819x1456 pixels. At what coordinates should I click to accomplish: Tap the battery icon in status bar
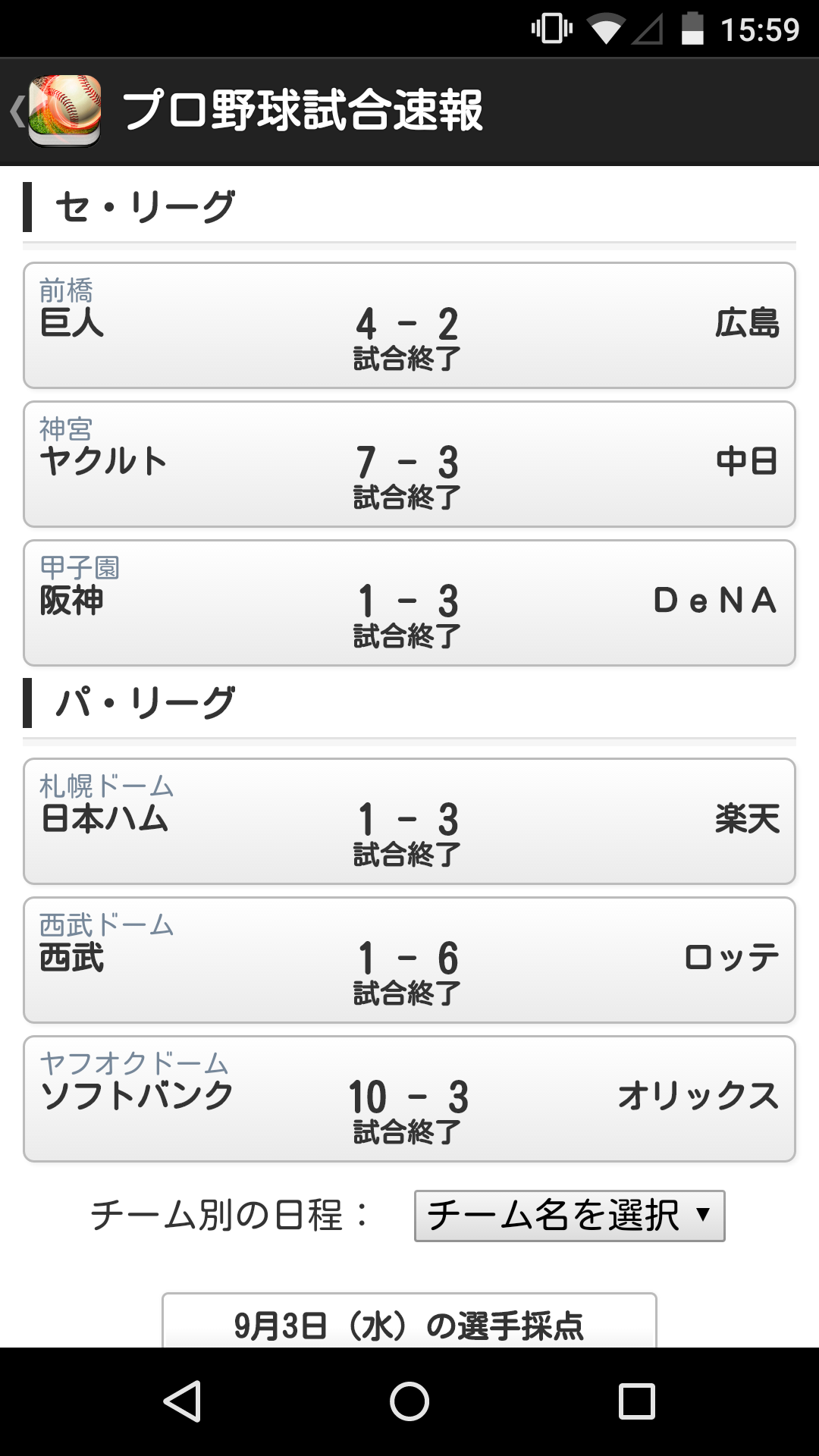692,29
